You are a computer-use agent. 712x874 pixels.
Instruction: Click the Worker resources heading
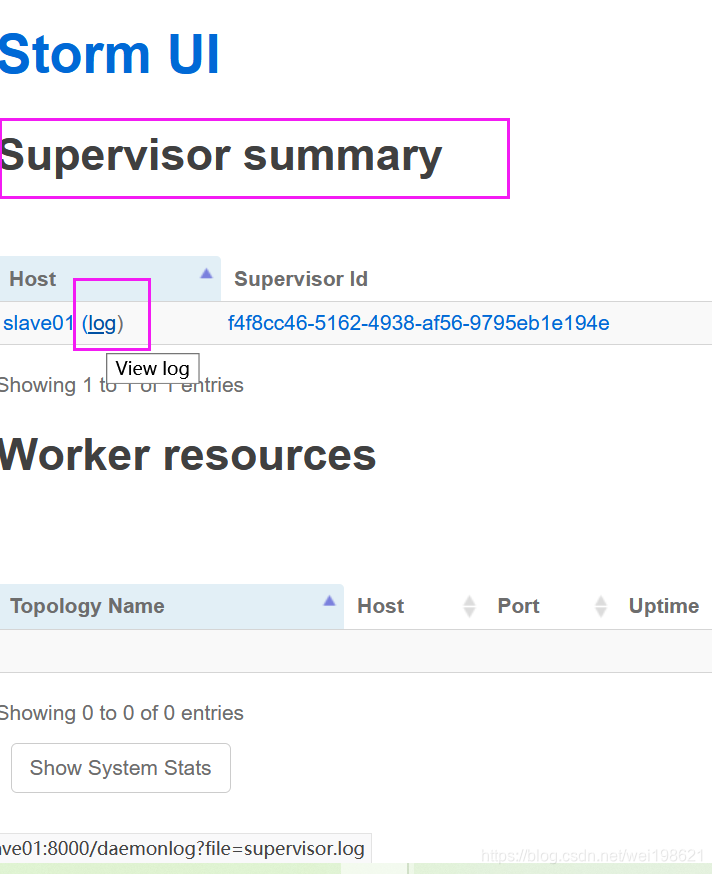[x=188, y=455]
